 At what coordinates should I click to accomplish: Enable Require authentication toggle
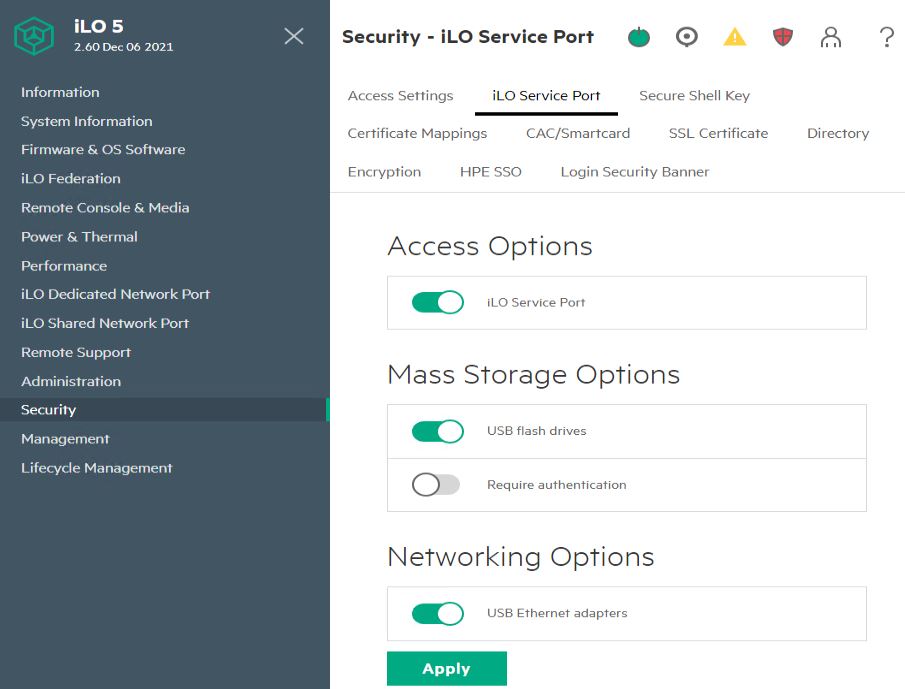click(436, 485)
